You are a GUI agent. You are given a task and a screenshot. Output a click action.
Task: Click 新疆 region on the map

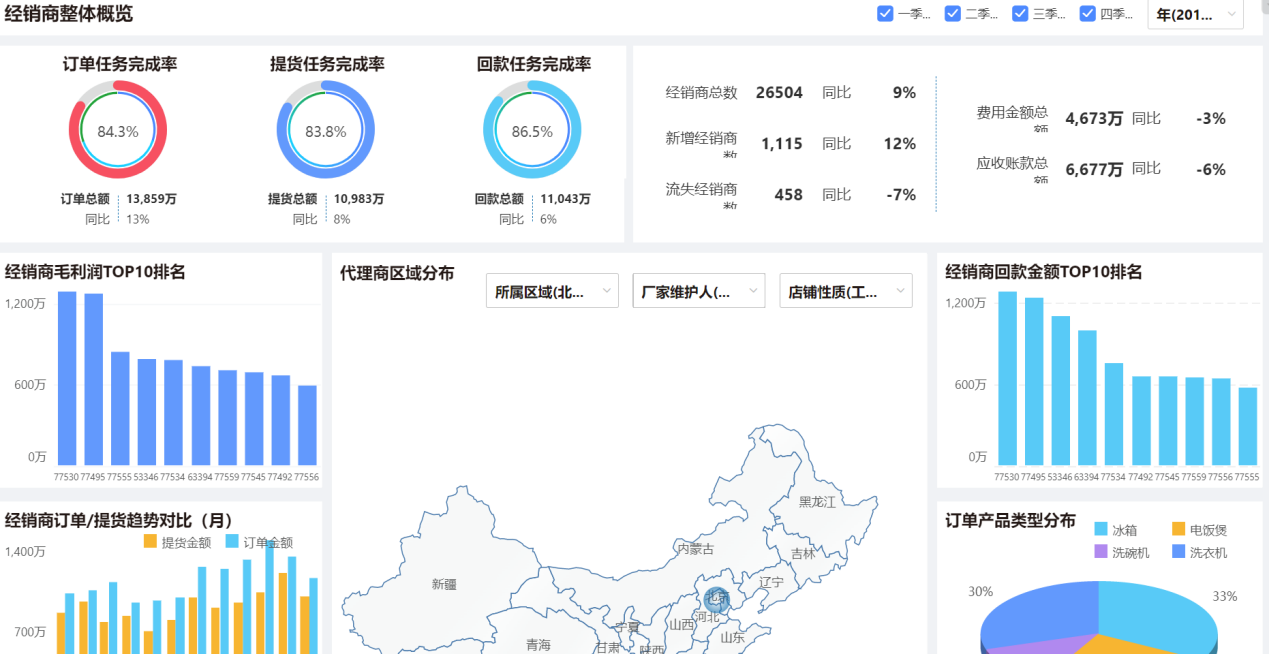coord(444,584)
